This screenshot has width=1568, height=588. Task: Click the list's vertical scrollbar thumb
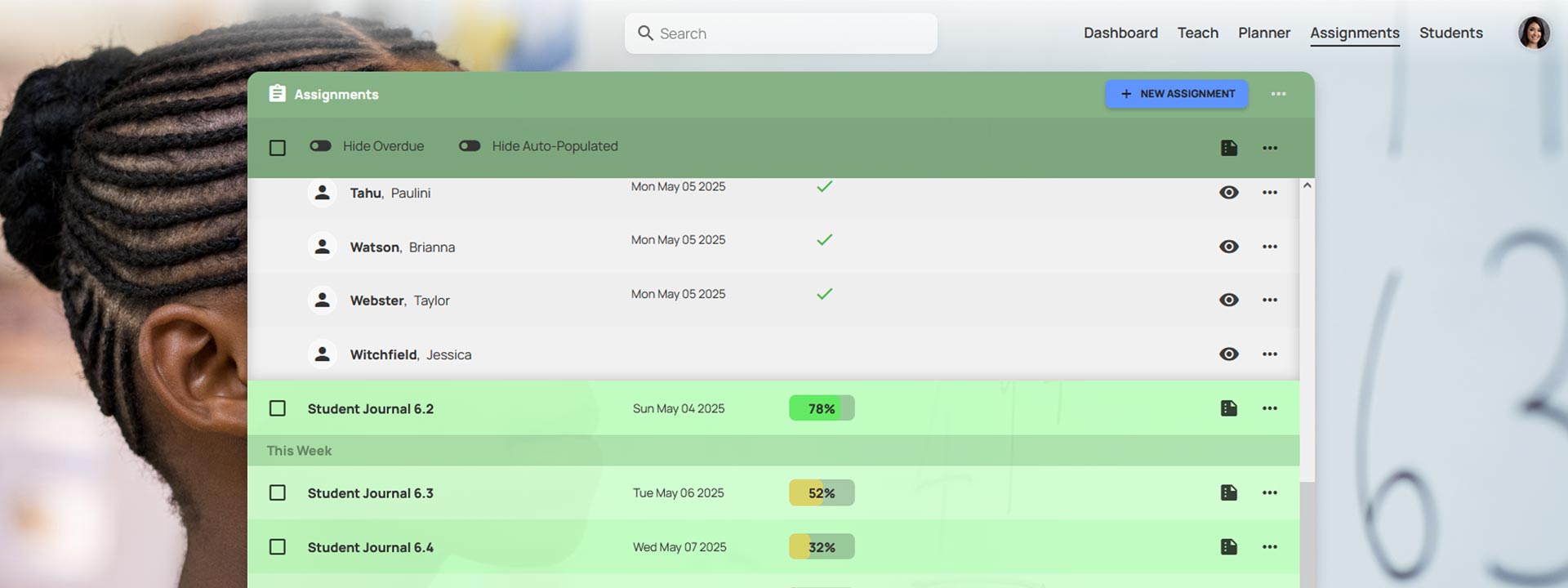pos(1307,337)
